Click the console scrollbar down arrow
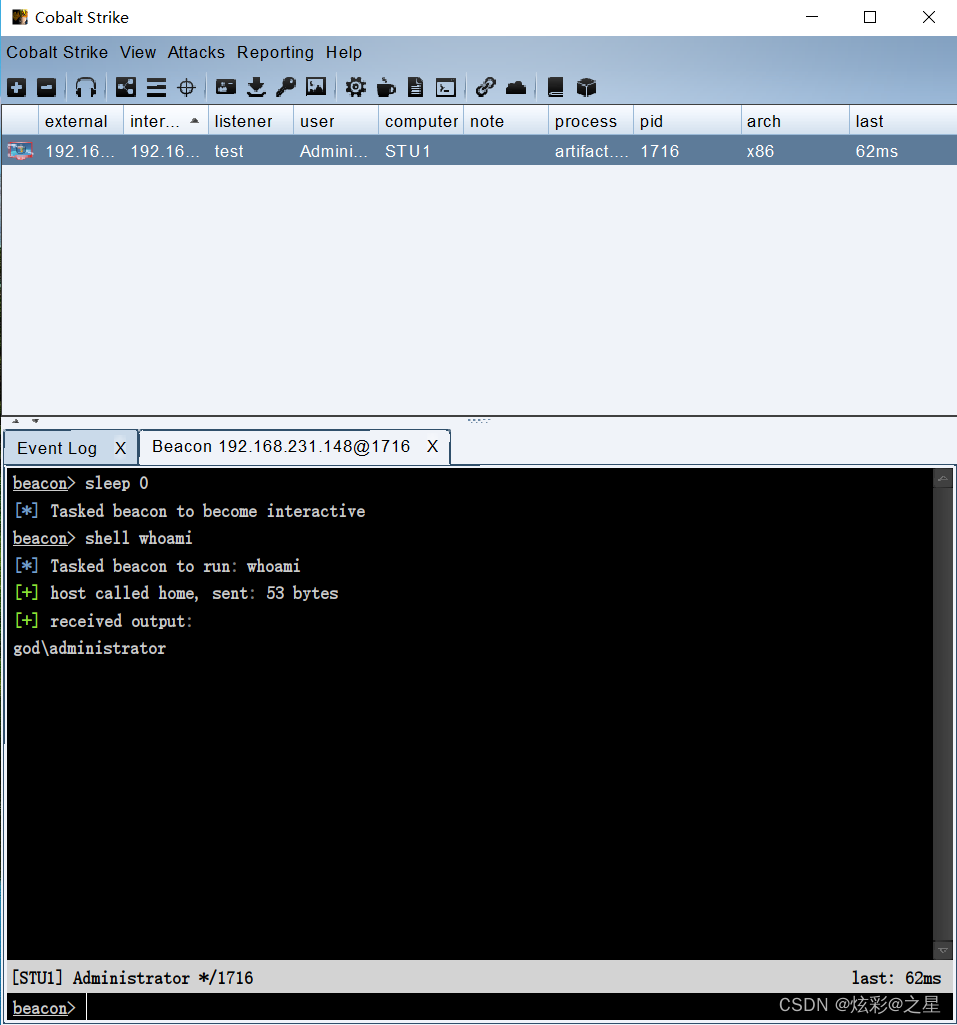957x1025 pixels. pos(943,950)
